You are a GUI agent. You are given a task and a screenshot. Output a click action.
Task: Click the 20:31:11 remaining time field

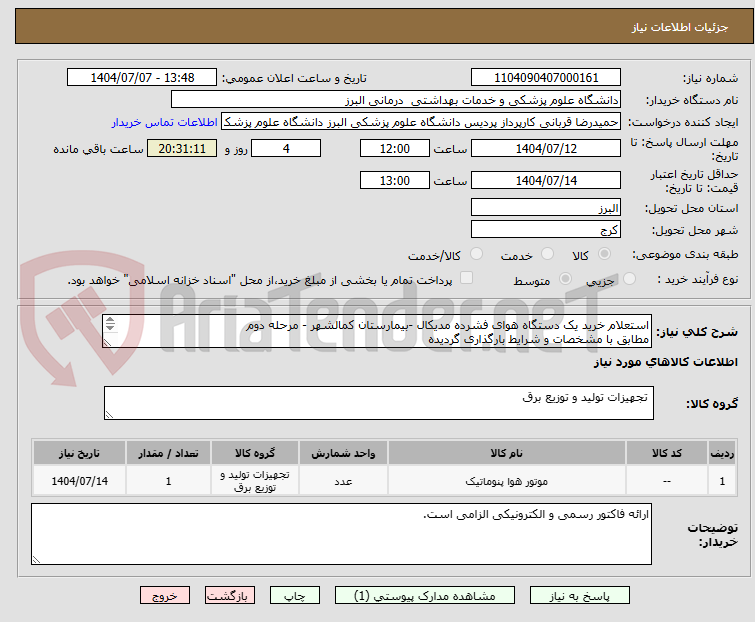pos(181,149)
